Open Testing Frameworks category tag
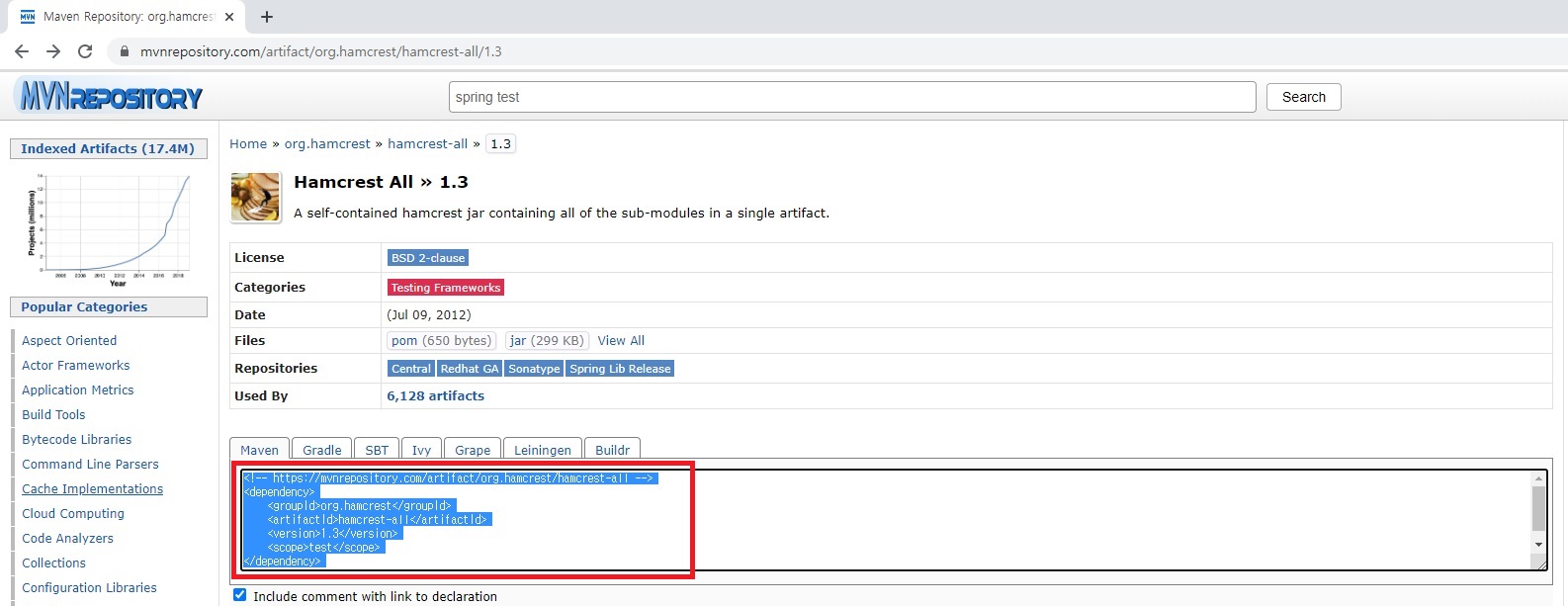This screenshot has width=1568, height=606. [446, 288]
